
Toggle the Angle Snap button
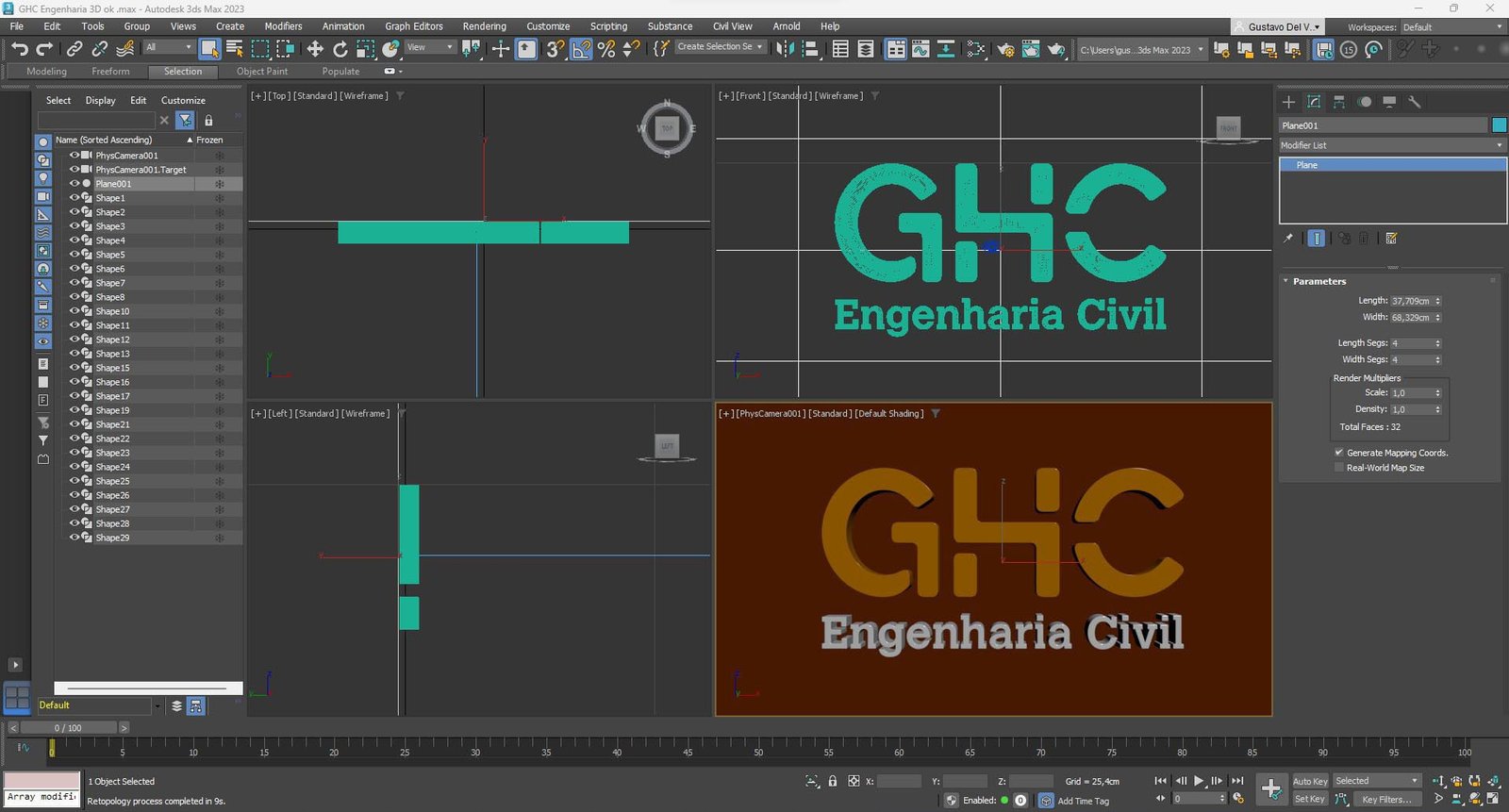tap(581, 49)
